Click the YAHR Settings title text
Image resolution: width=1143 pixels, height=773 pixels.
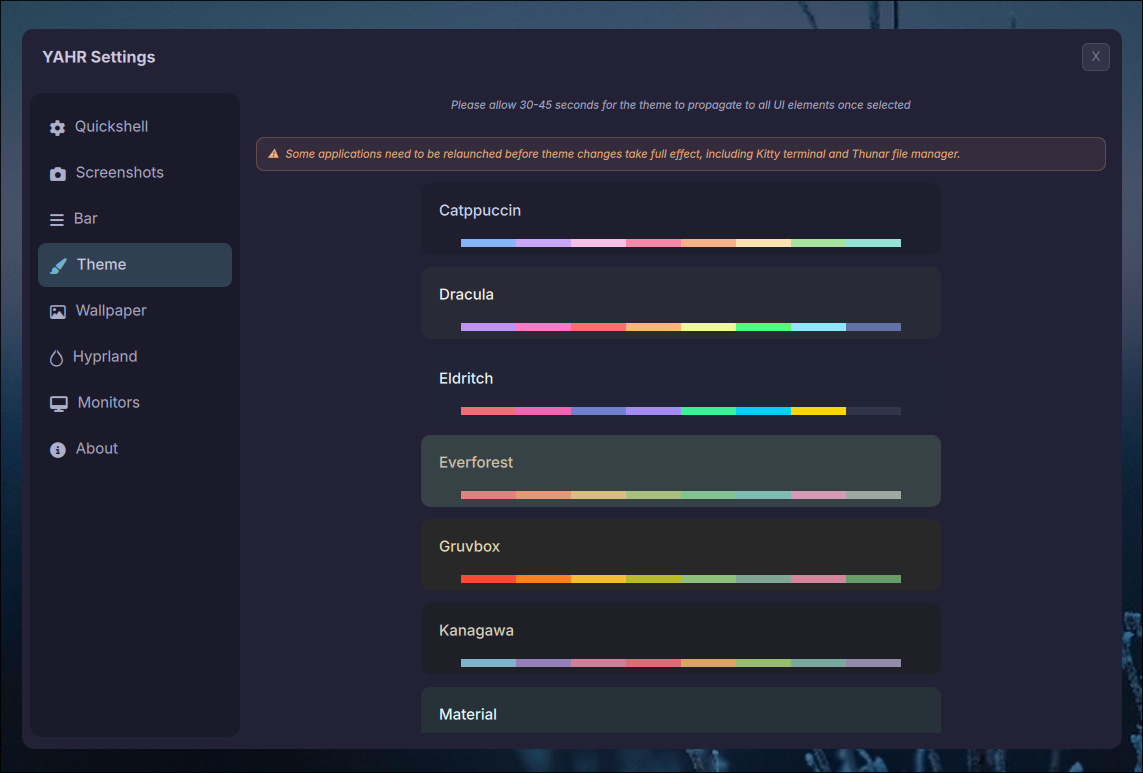click(98, 57)
